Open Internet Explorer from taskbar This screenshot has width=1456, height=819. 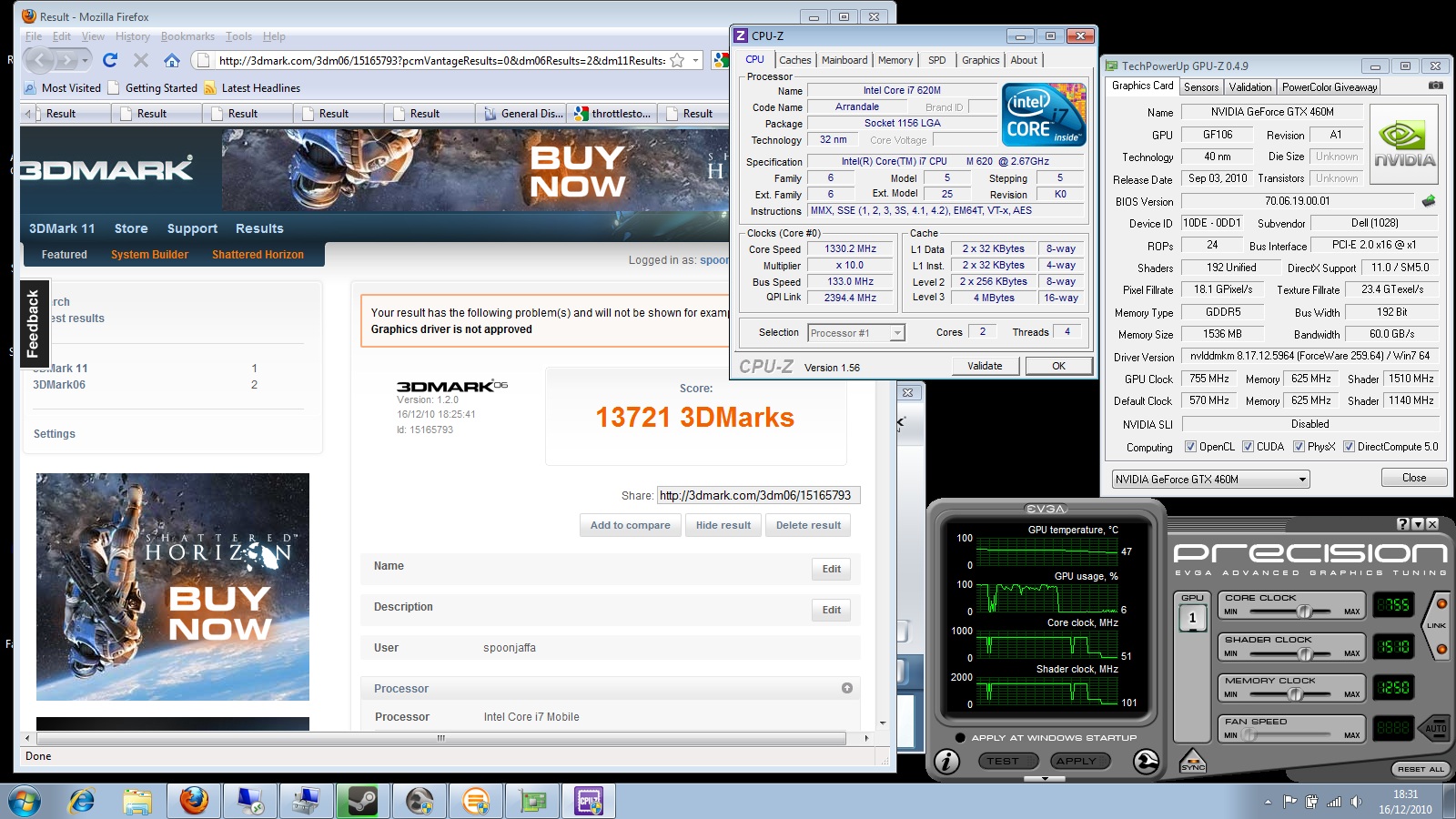(x=82, y=801)
